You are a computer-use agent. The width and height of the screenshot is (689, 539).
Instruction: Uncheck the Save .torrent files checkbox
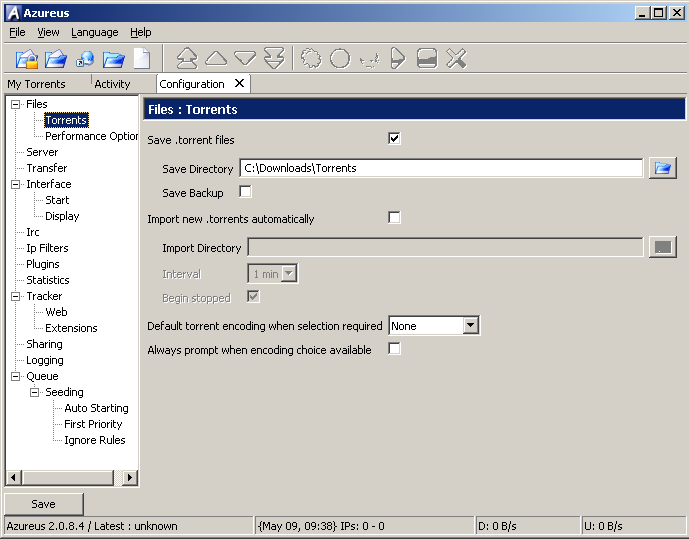[394, 139]
